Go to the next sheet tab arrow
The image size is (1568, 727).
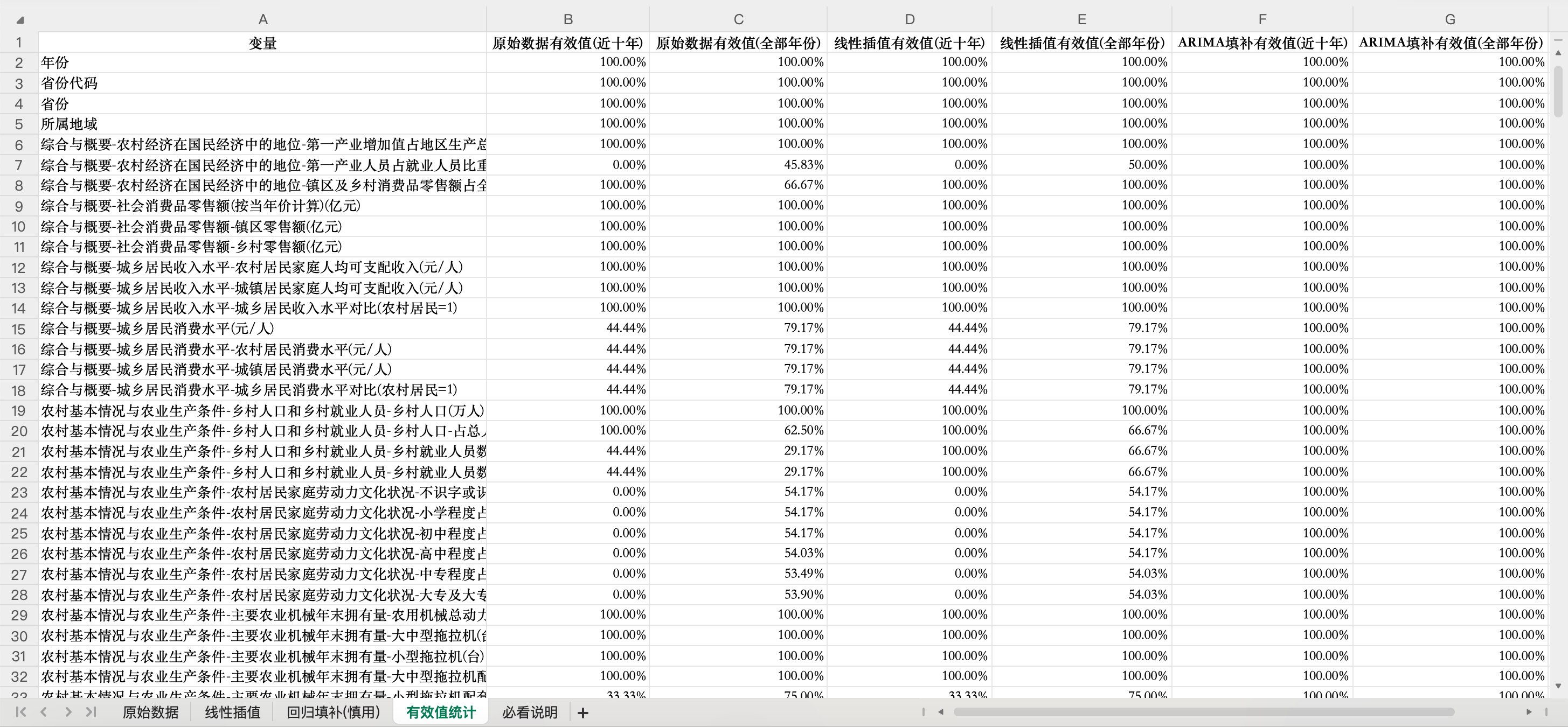(x=68, y=712)
